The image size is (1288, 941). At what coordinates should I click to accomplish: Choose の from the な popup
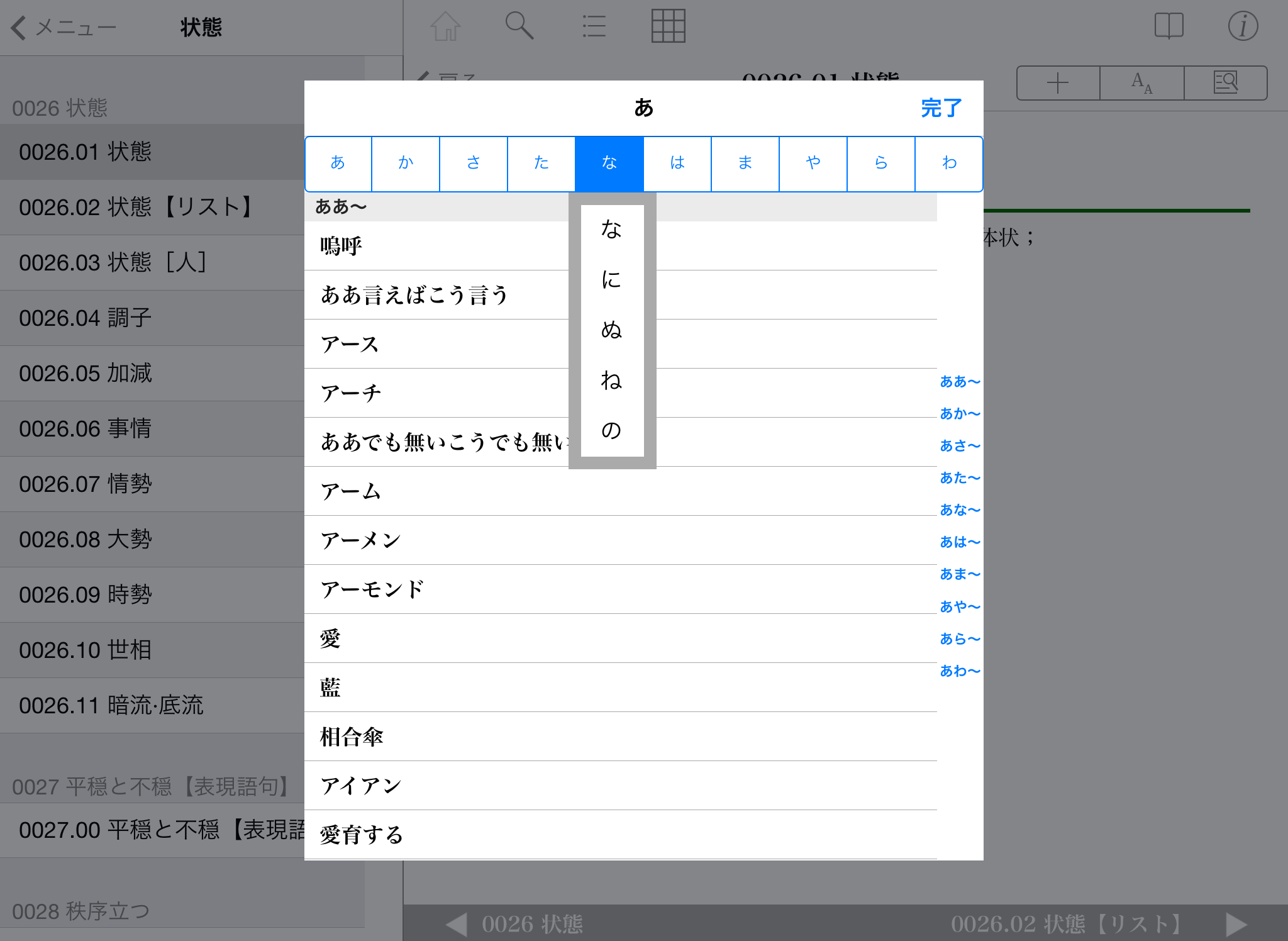click(x=611, y=430)
